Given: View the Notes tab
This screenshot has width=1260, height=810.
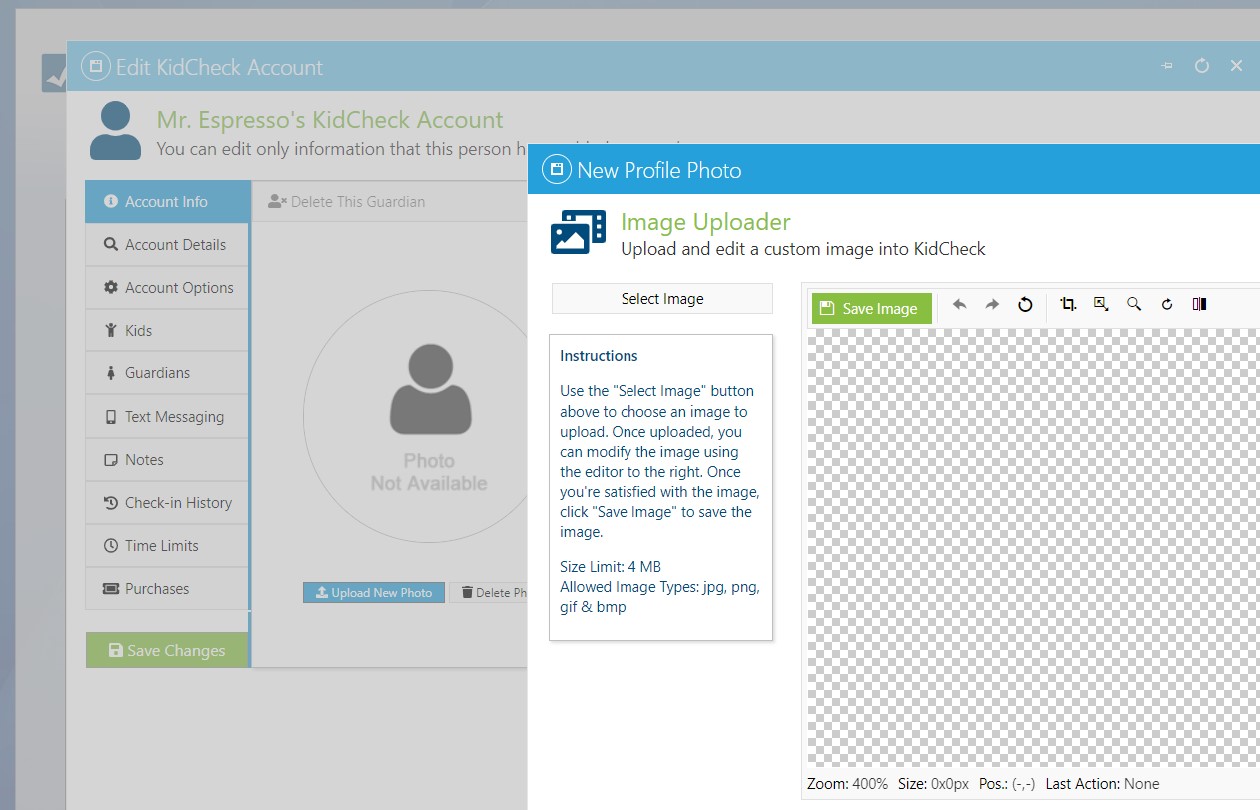Looking at the screenshot, I should (167, 460).
